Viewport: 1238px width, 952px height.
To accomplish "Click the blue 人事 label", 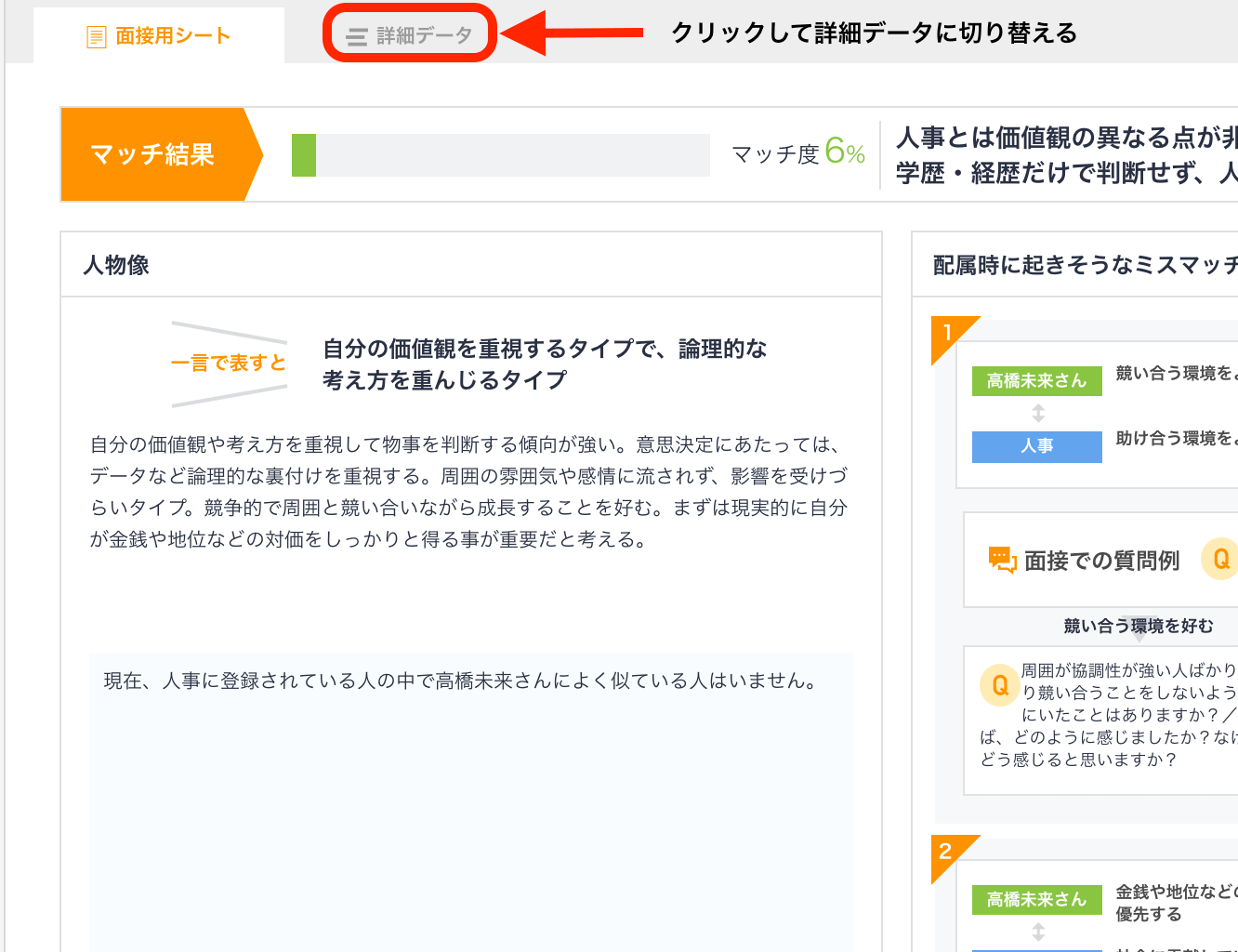I will coord(1037,446).
